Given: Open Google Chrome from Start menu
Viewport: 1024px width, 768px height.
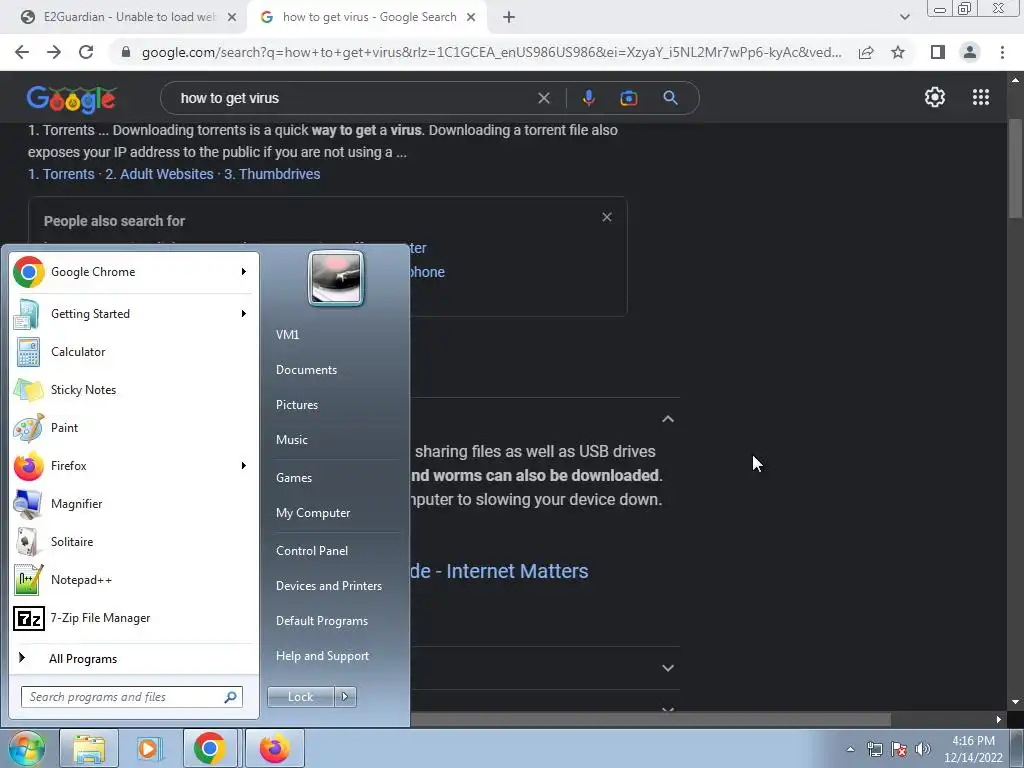Looking at the screenshot, I should click(x=134, y=272).
